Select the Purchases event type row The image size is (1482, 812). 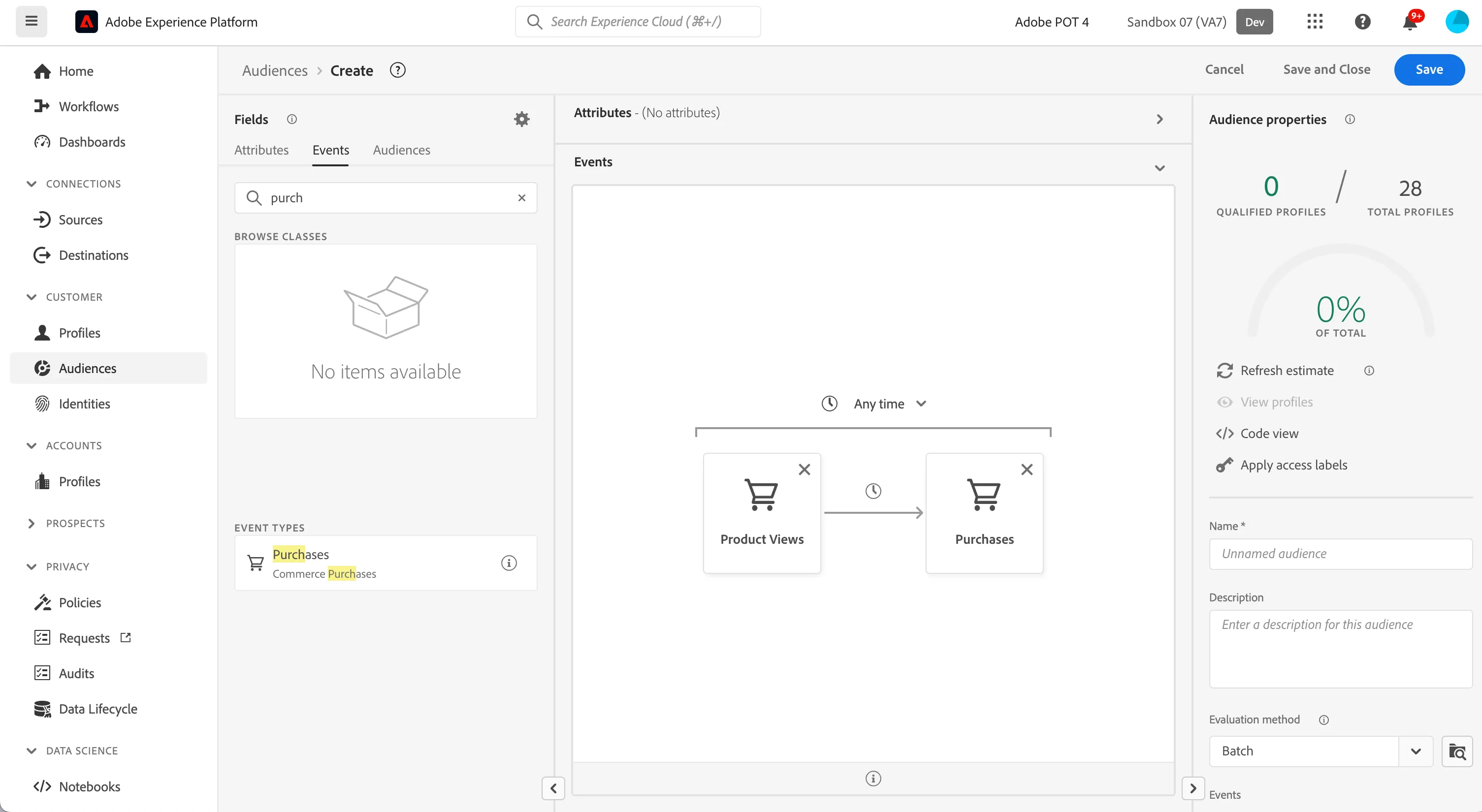click(x=386, y=563)
